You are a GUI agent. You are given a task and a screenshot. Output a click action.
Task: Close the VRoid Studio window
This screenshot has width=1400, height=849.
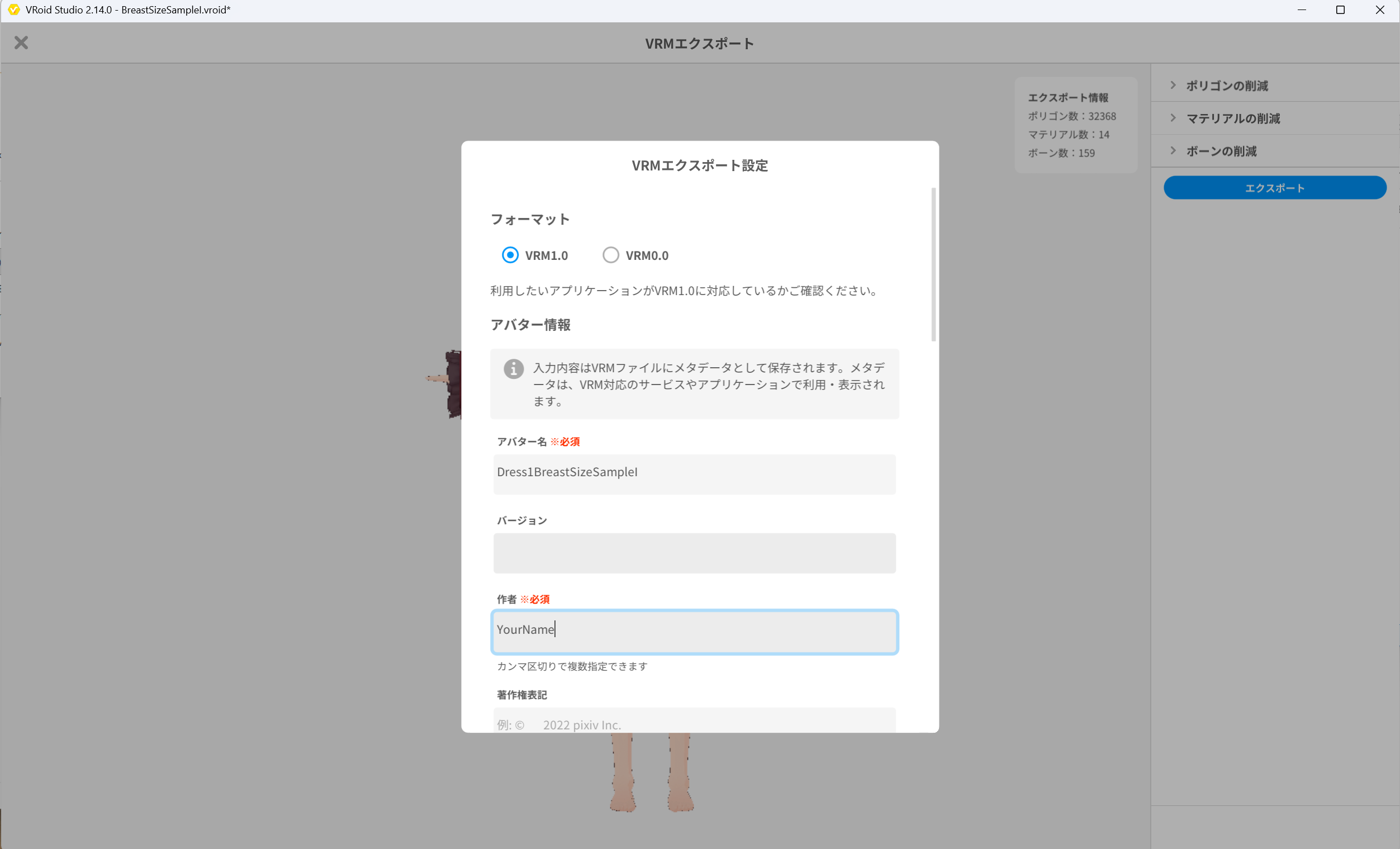click(x=1379, y=10)
